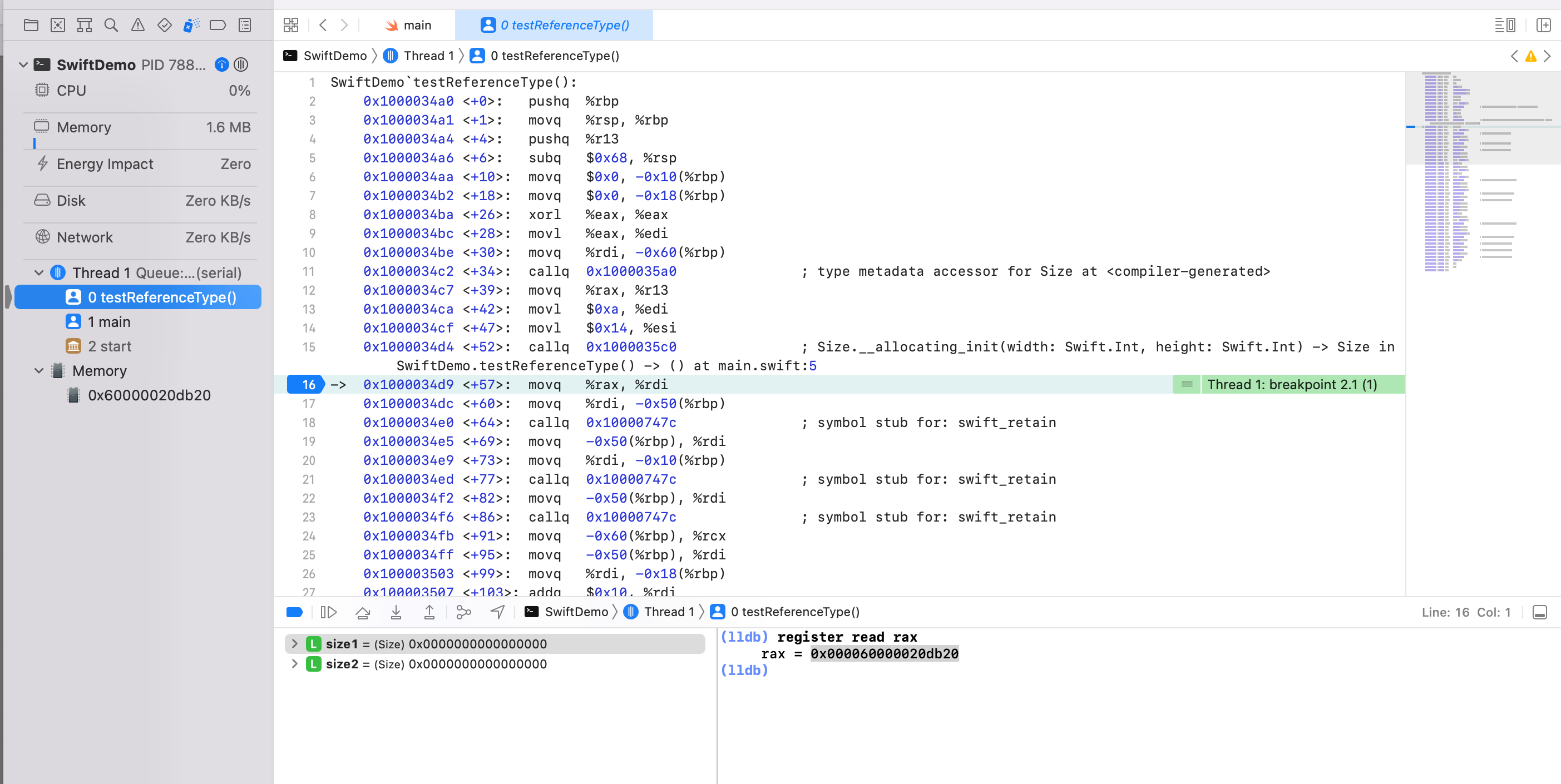The width and height of the screenshot is (1561, 784).
Task: Click the Step Into debug button
Action: (396, 613)
